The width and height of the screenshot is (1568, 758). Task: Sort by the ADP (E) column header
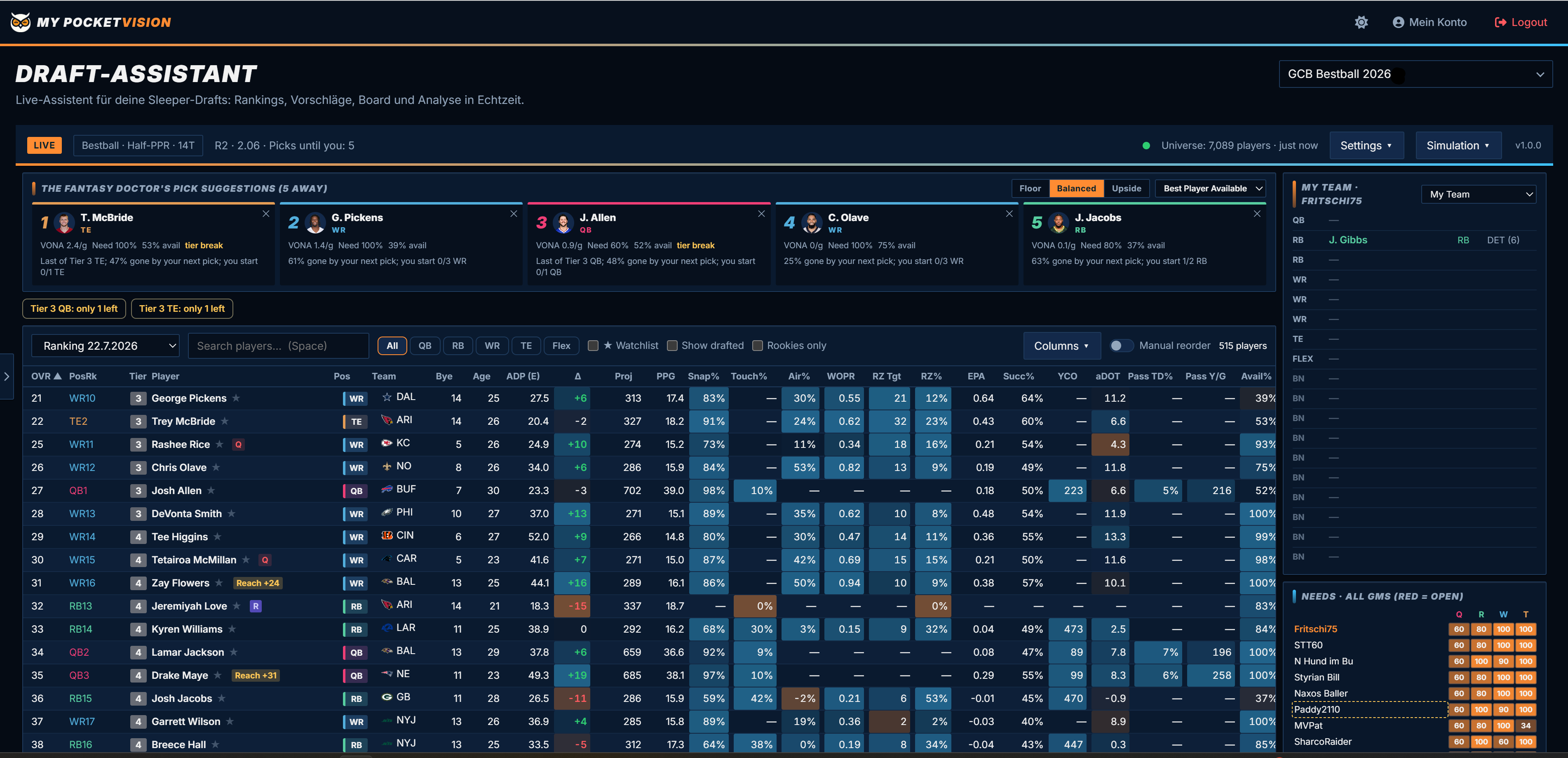pyautogui.click(x=522, y=376)
